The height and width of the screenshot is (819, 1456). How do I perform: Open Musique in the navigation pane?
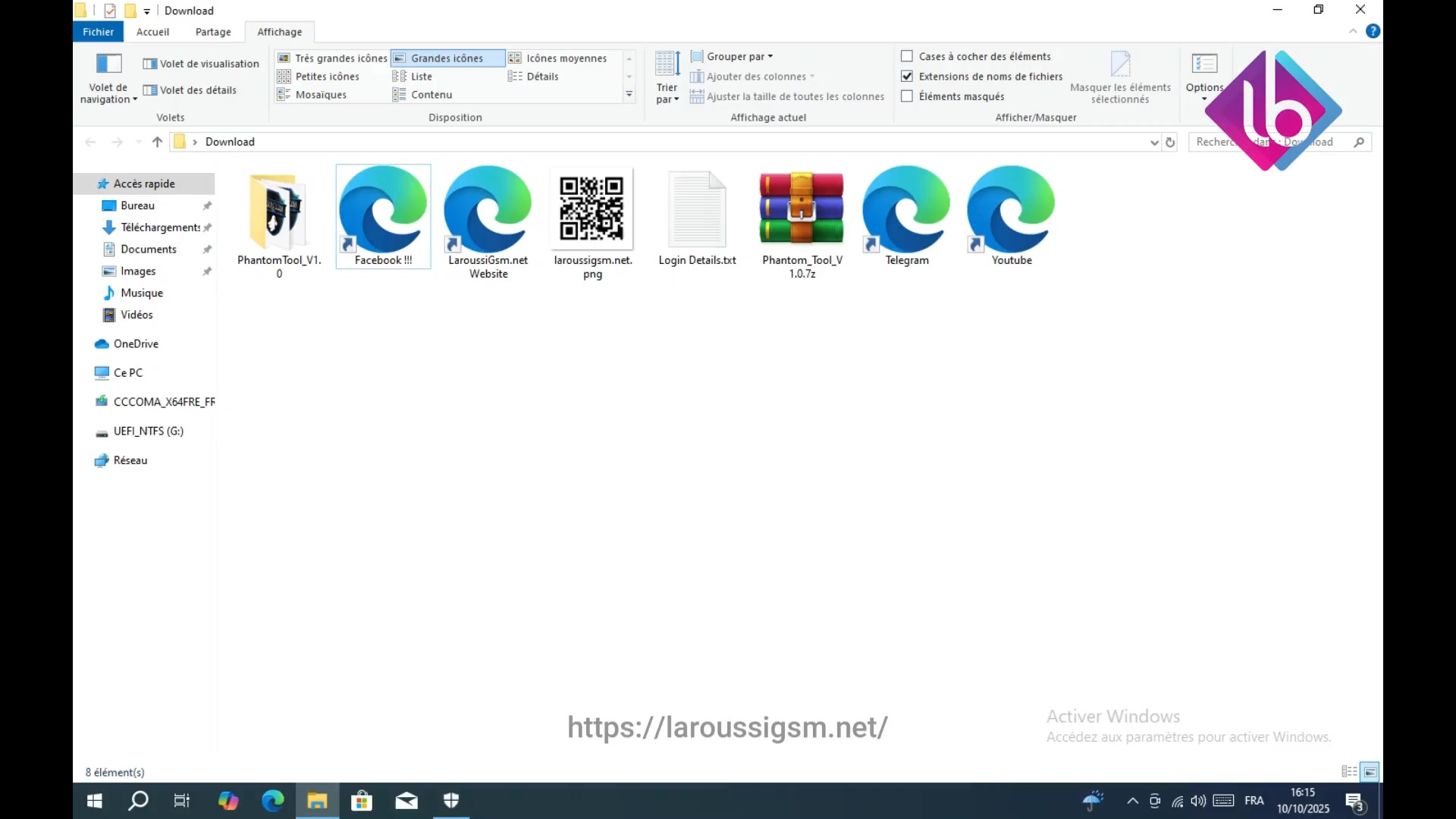coord(142,293)
